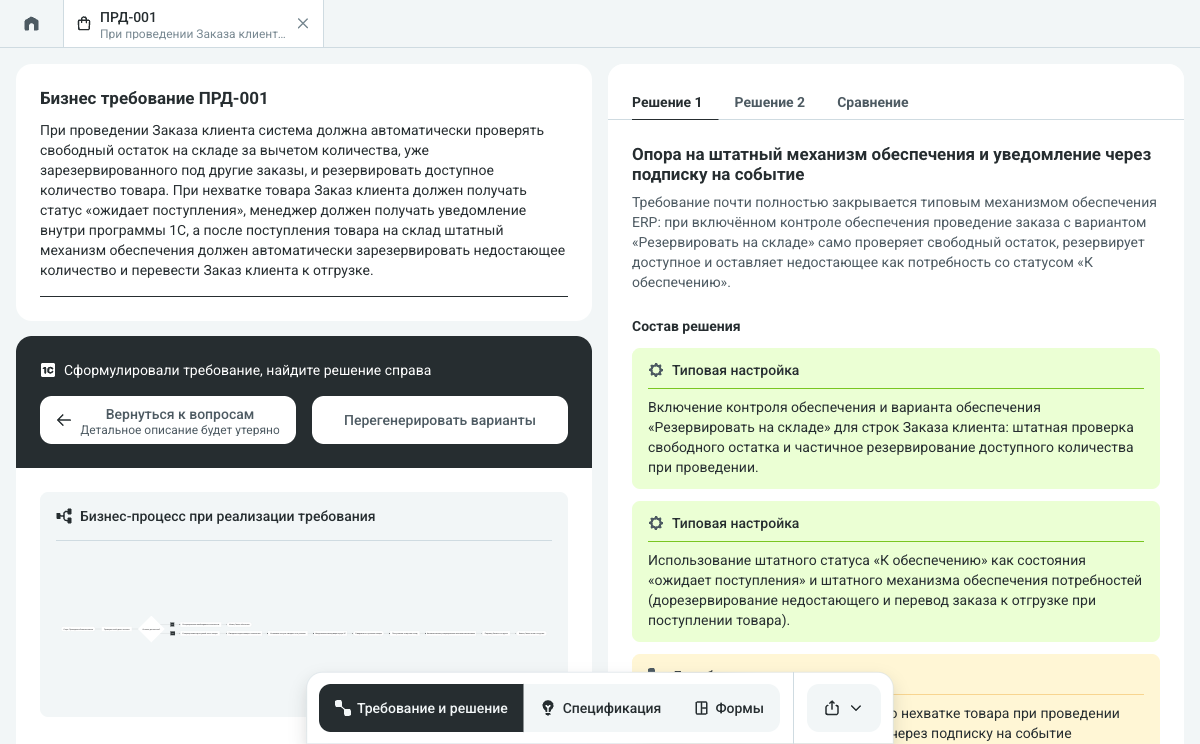Click text Бизнес-процесс при реализации требования
Image resolution: width=1200 pixels, height=744 pixels.
click(228, 516)
